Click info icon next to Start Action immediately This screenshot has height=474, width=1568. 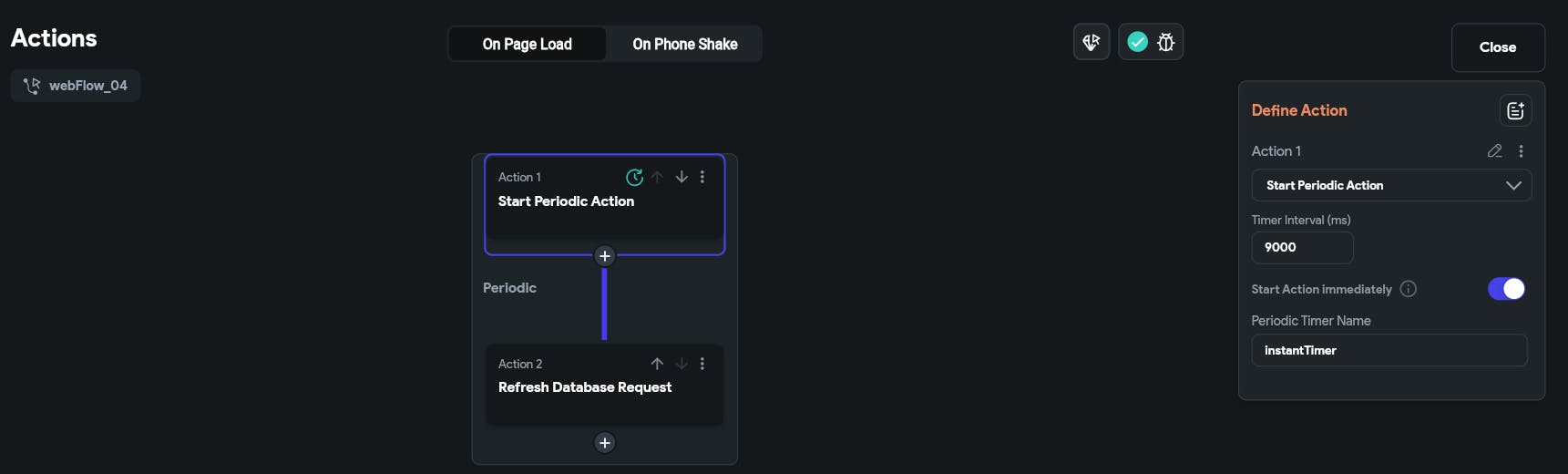point(1408,289)
